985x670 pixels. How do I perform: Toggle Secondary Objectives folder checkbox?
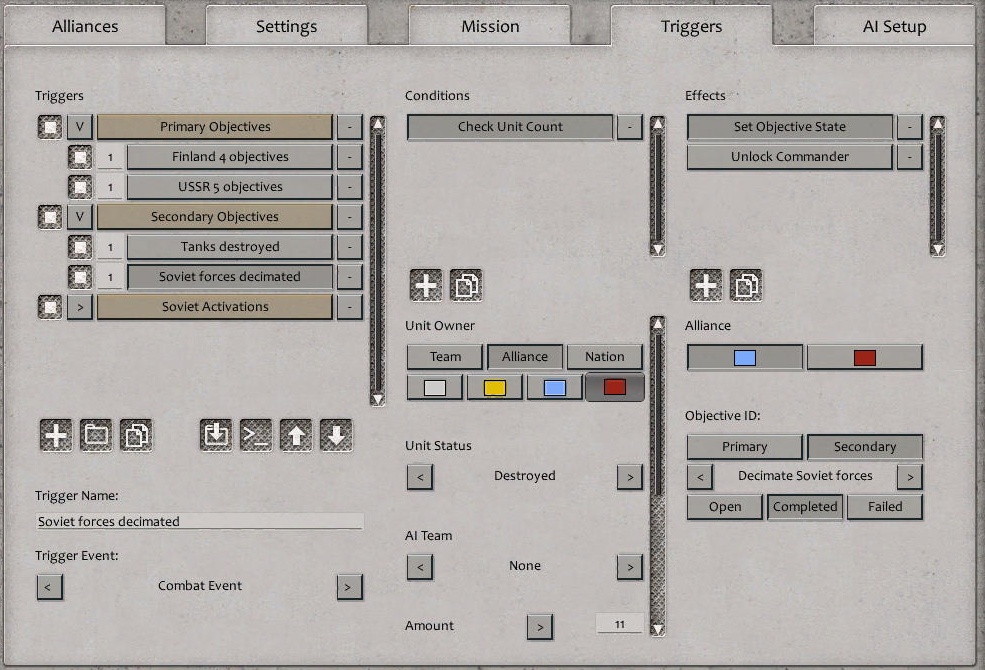pos(50,217)
